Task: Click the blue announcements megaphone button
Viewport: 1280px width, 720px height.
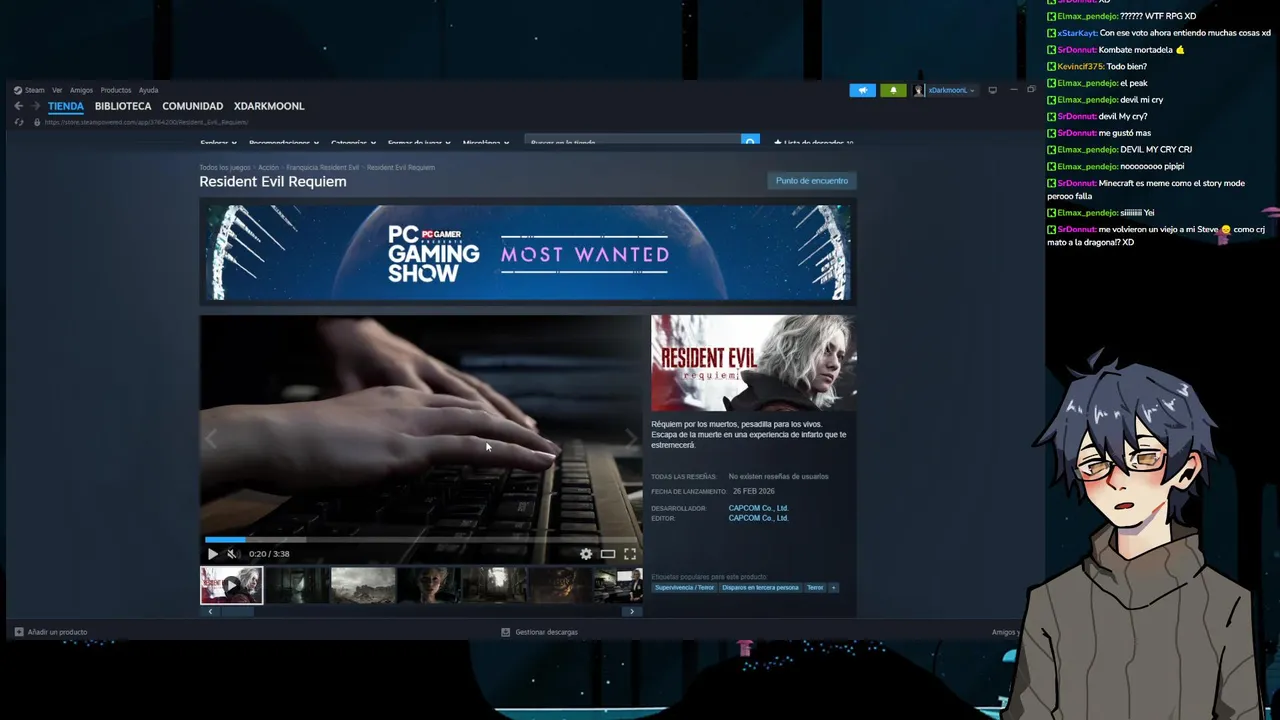Action: tap(862, 90)
